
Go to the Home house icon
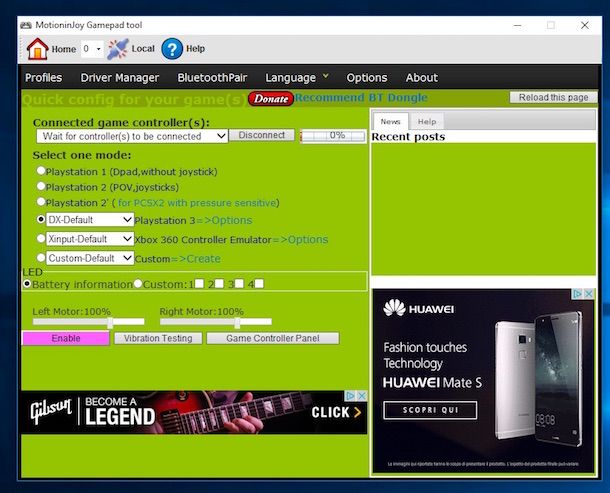click(x=37, y=49)
